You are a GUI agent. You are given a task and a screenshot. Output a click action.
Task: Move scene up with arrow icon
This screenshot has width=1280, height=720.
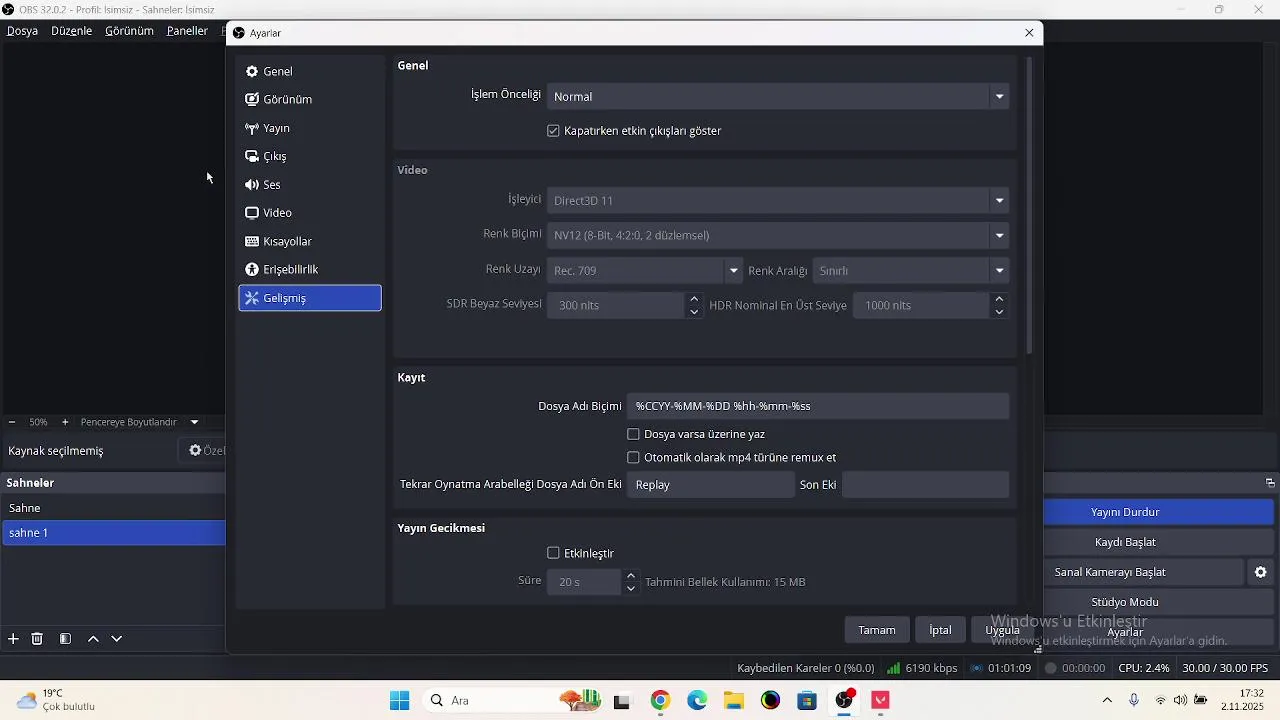(x=93, y=639)
